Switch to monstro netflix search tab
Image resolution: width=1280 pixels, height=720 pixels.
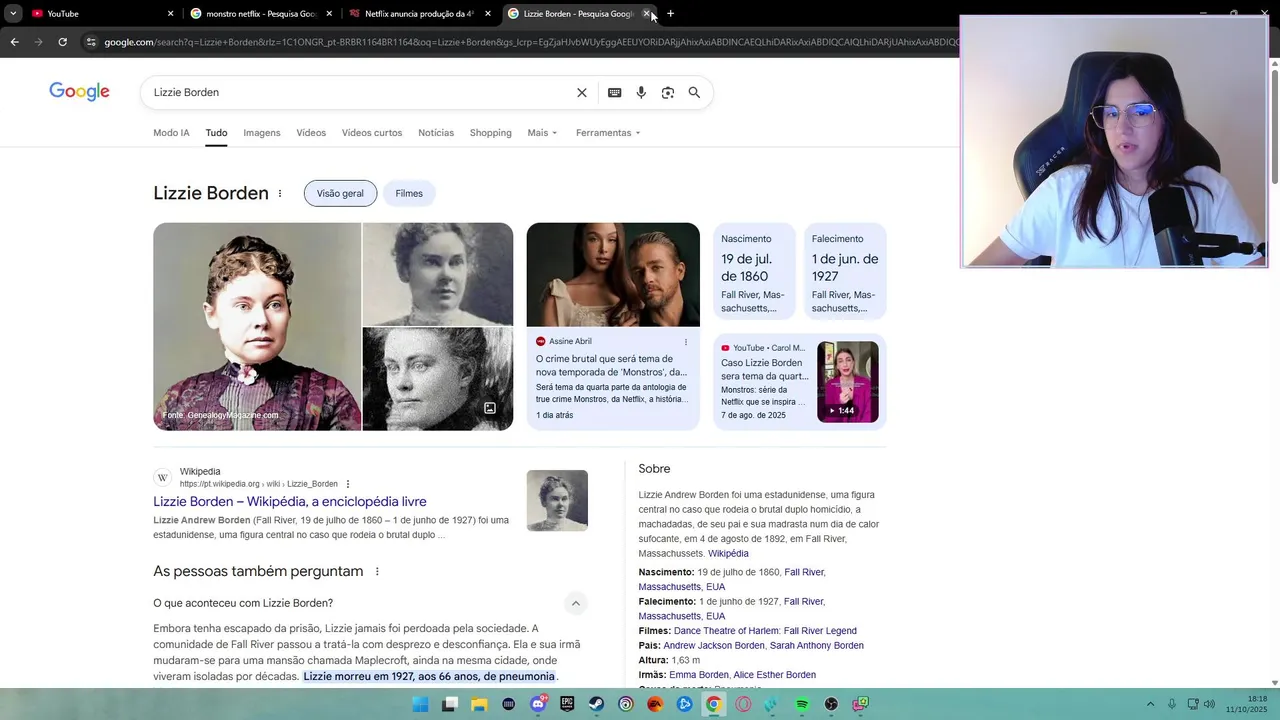260,14
